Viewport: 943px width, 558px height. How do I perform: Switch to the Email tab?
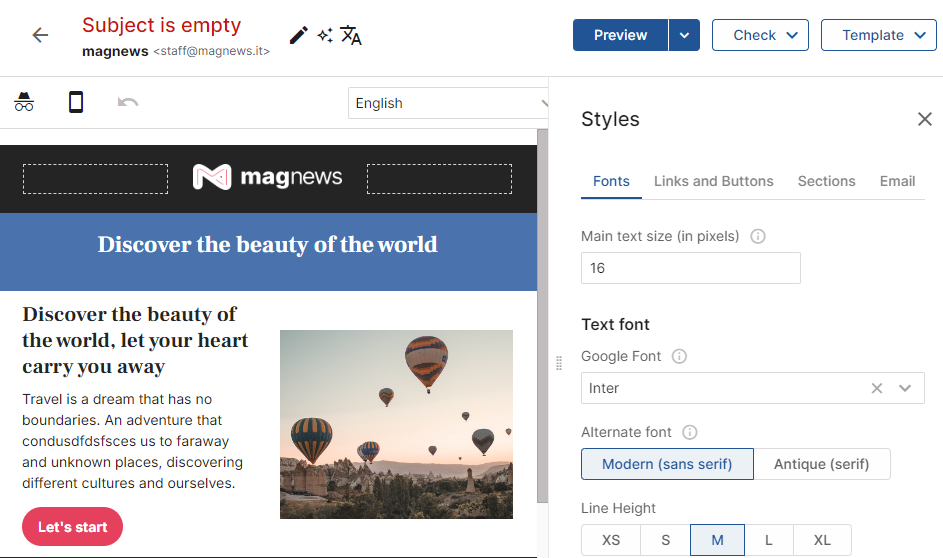(x=897, y=181)
